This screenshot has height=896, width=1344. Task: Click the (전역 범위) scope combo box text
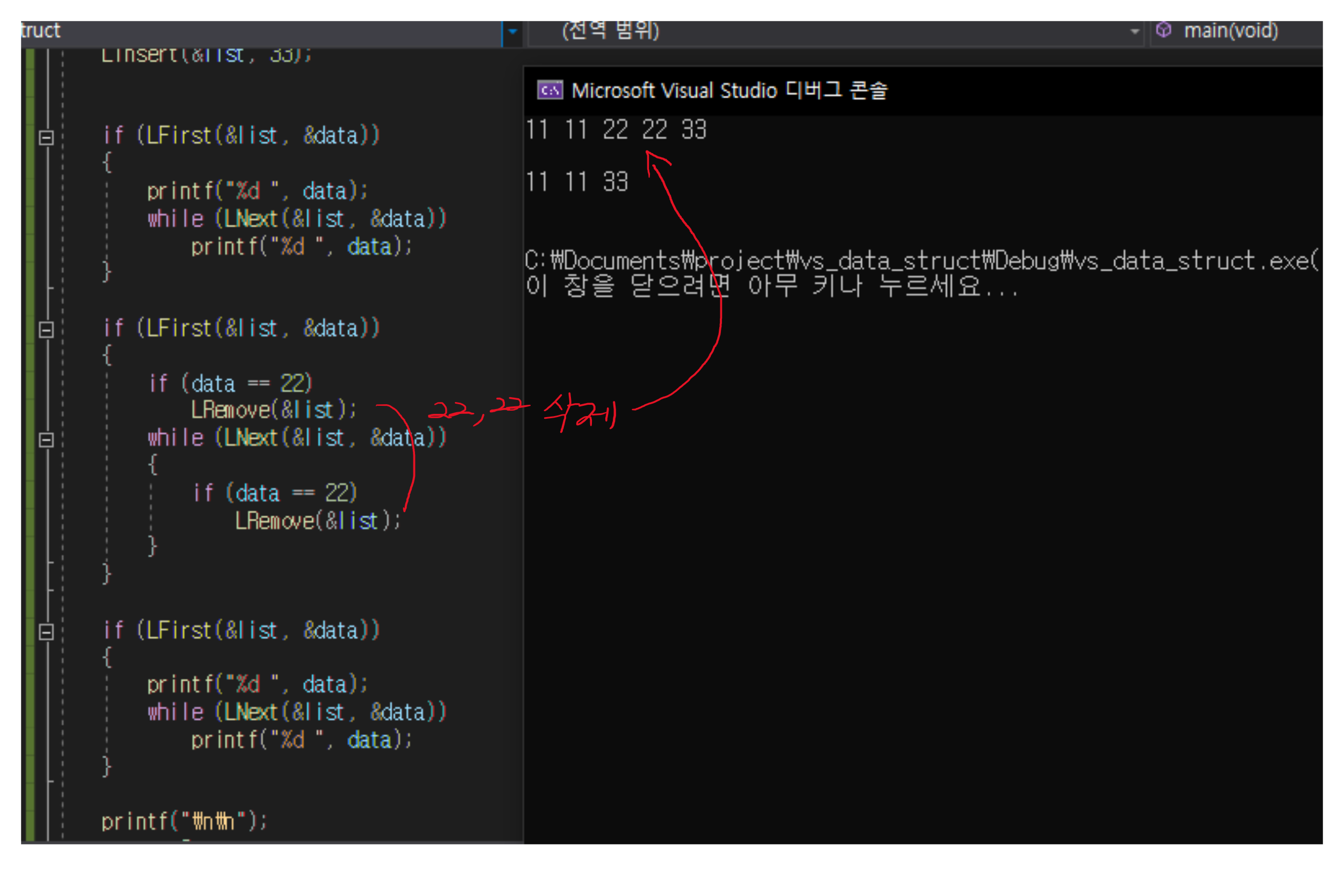tap(610, 30)
